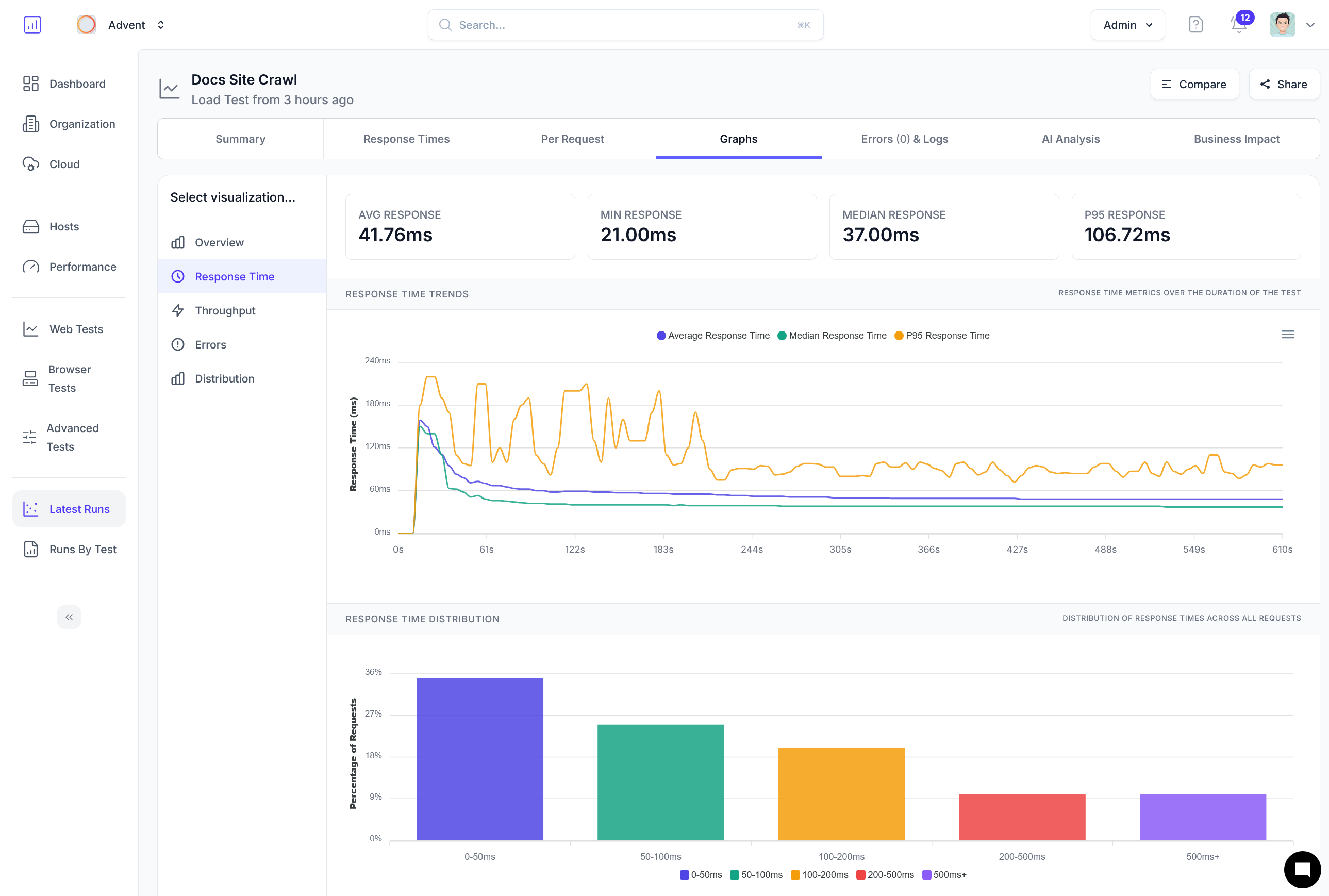
Task: Expand the Admin role dropdown
Action: 1127,25
